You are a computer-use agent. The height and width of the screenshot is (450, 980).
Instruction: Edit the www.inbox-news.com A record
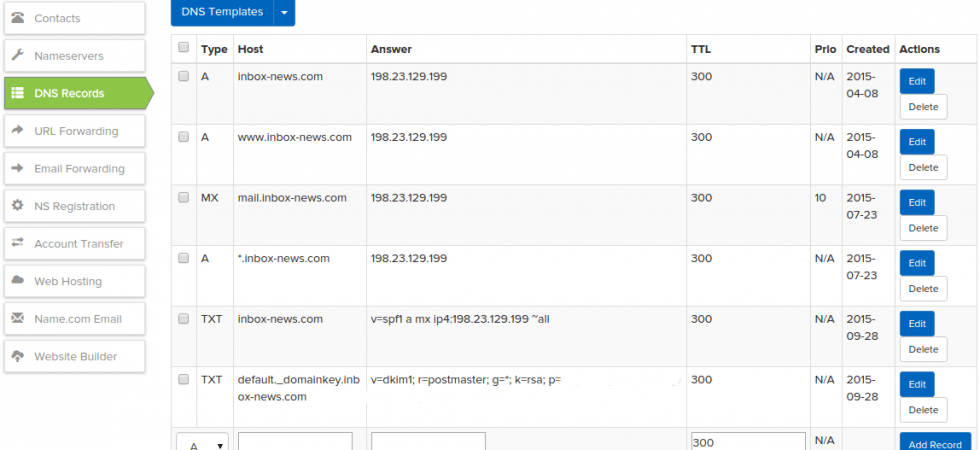[917, 142]
